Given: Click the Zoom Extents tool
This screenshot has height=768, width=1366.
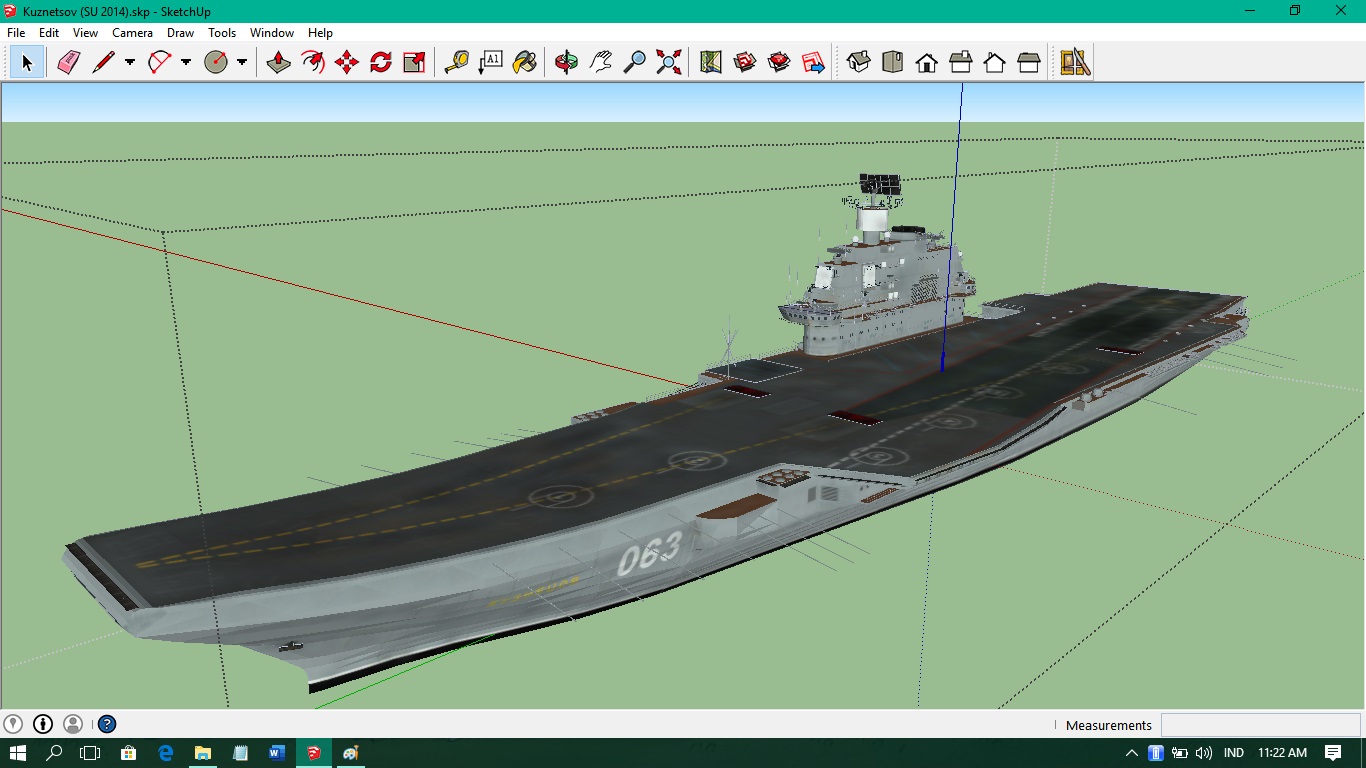Looking at the screenshot, I should 669,62.
